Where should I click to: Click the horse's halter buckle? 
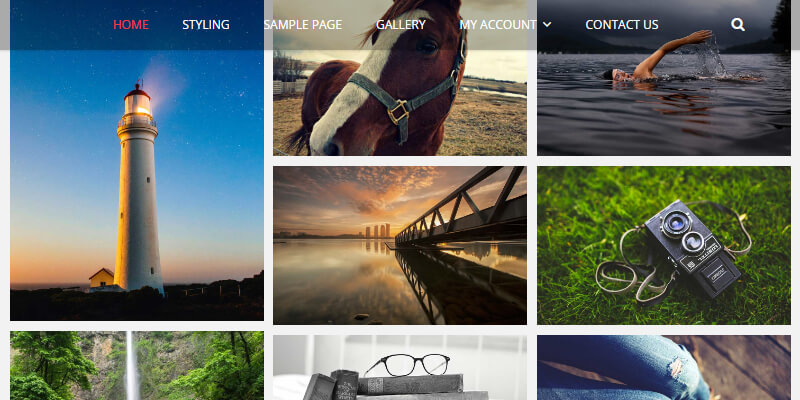click(x=398, y=112)
